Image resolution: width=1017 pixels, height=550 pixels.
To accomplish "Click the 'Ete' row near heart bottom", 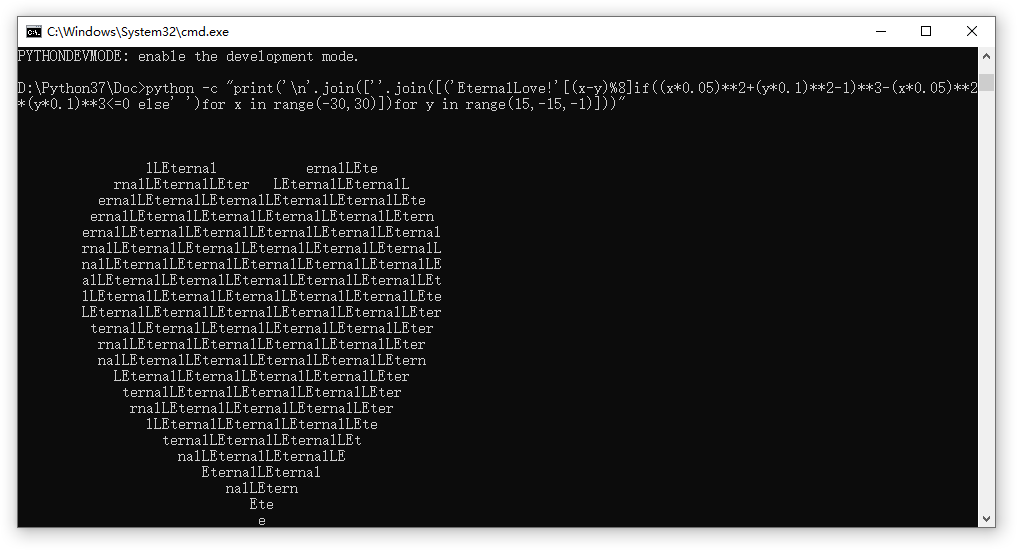I will click(261, 504).
